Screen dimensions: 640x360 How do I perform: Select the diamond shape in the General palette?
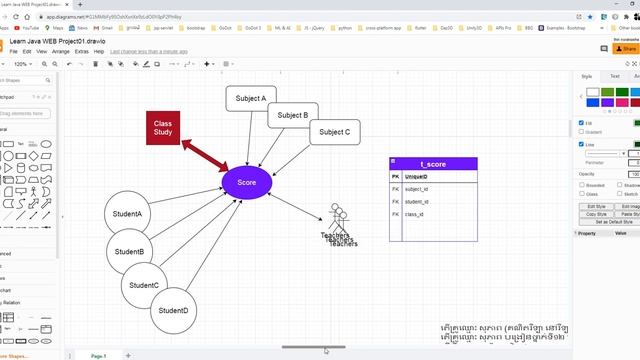pyautogui.click(x=33, y=156)
